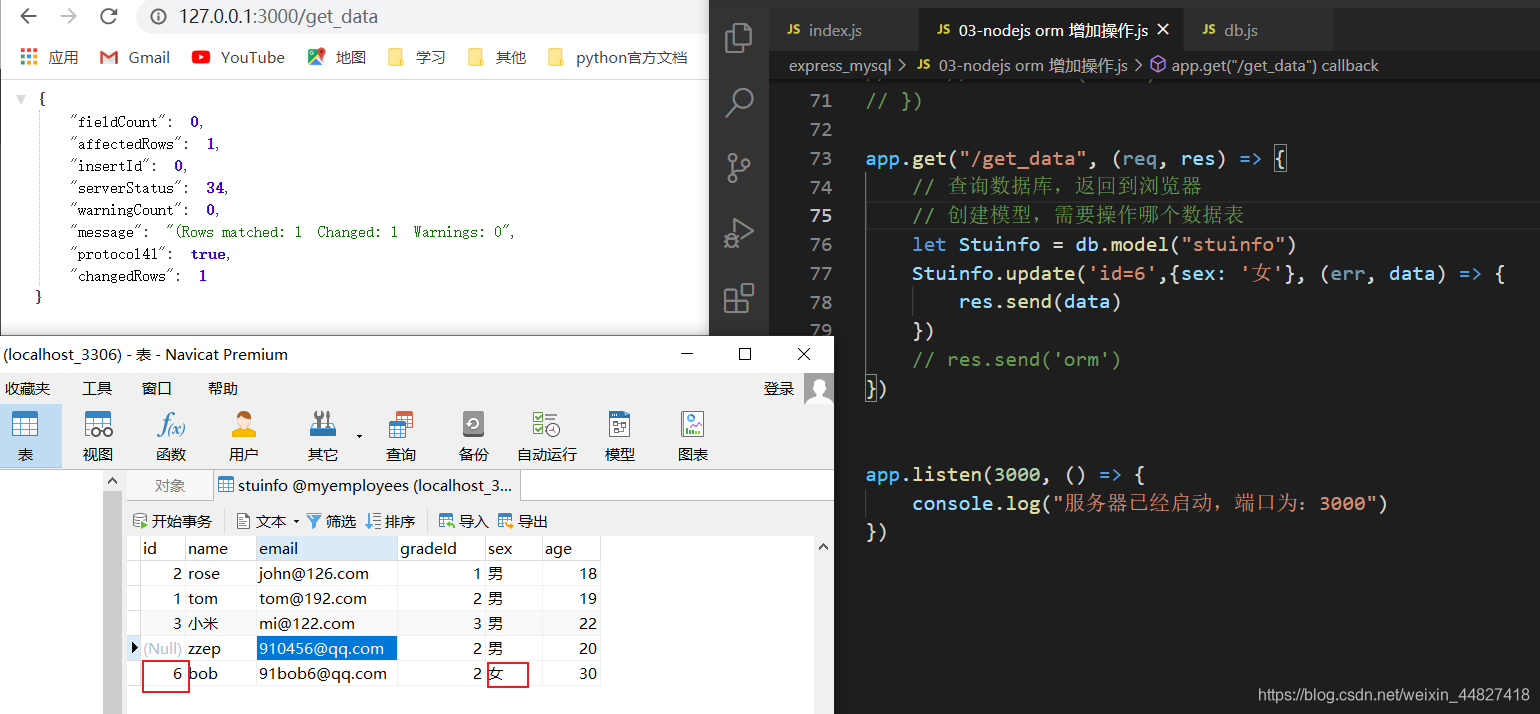Select the tom@192.com email cell
Viewport: 1540px width, 714px height.
[x=327, y=598]
